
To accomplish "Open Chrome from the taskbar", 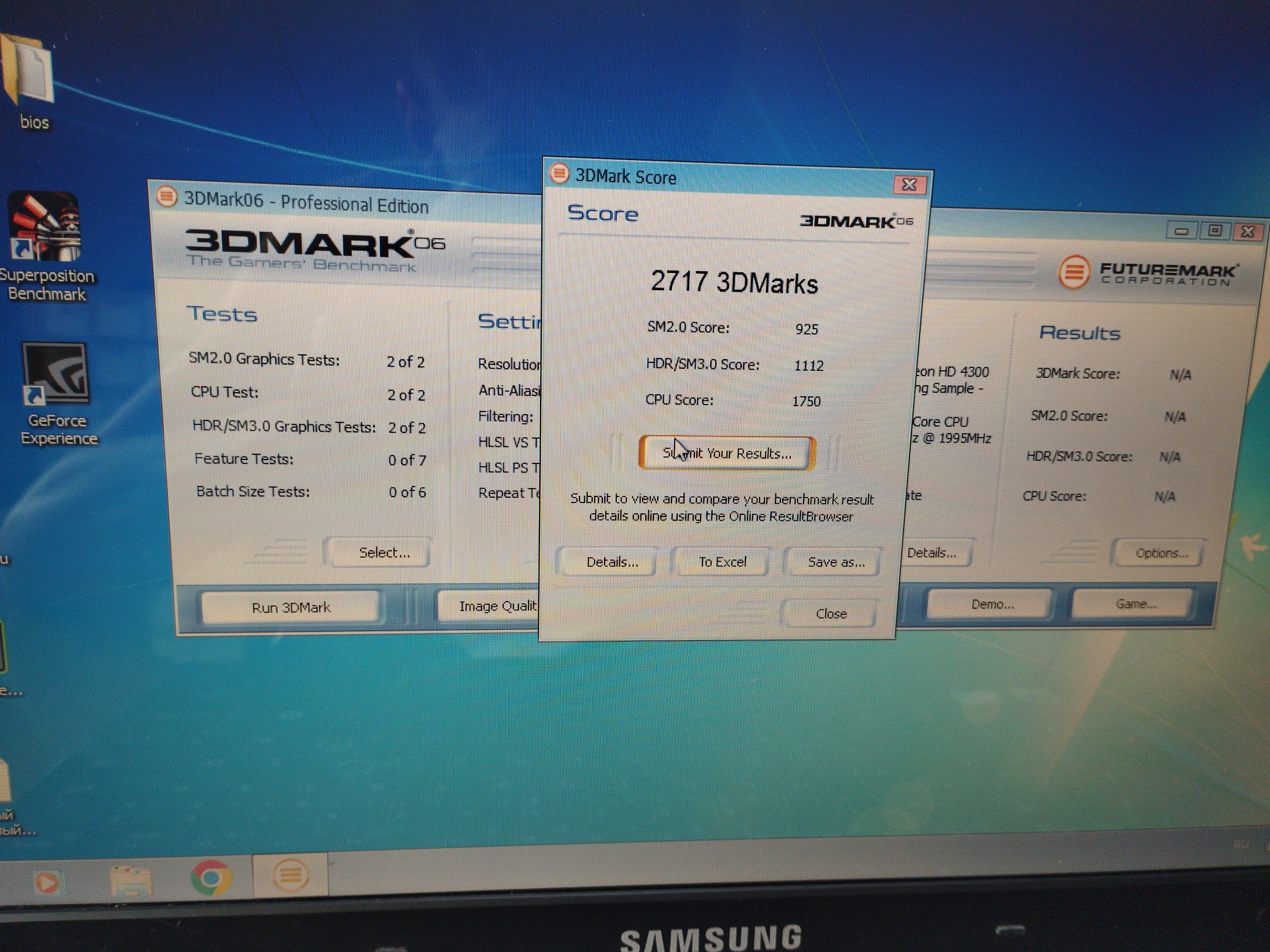I will (211, 877).
